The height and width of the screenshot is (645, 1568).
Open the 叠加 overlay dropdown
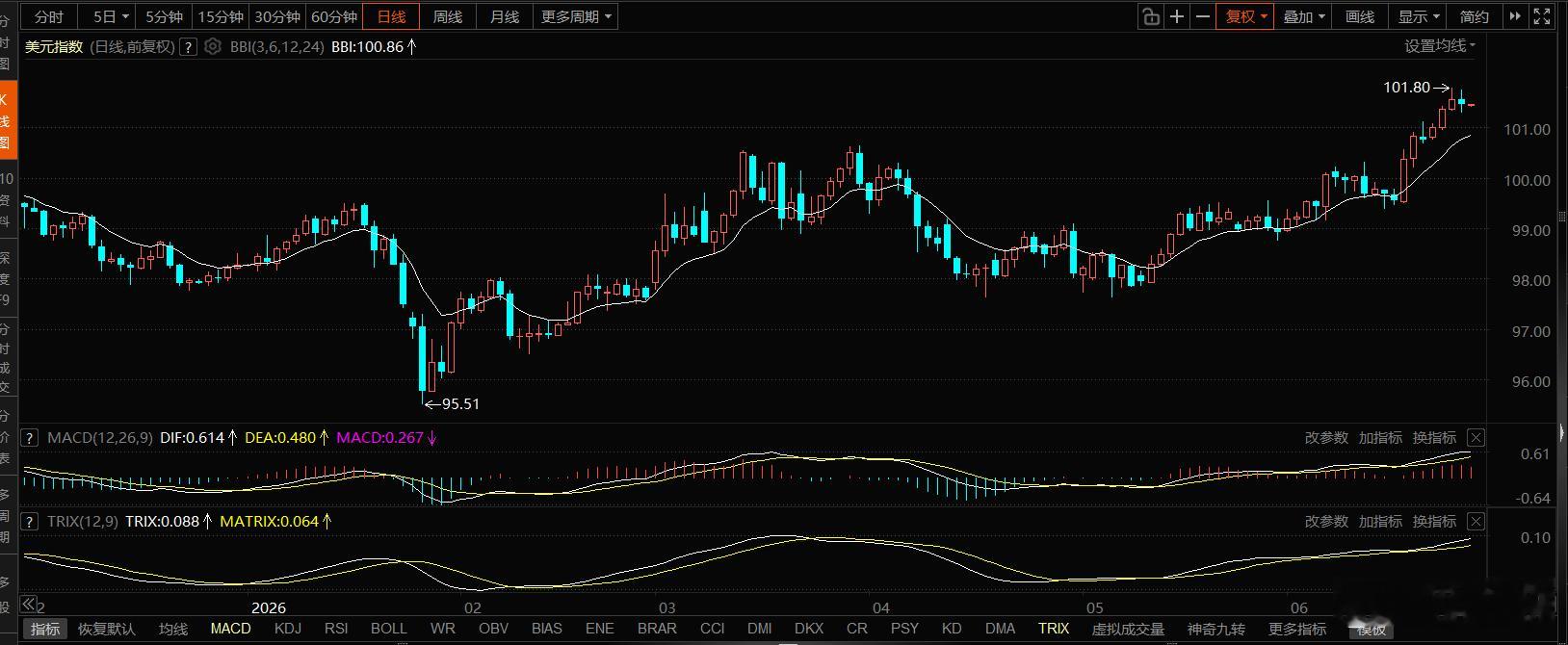click(x=1304, y=16)
